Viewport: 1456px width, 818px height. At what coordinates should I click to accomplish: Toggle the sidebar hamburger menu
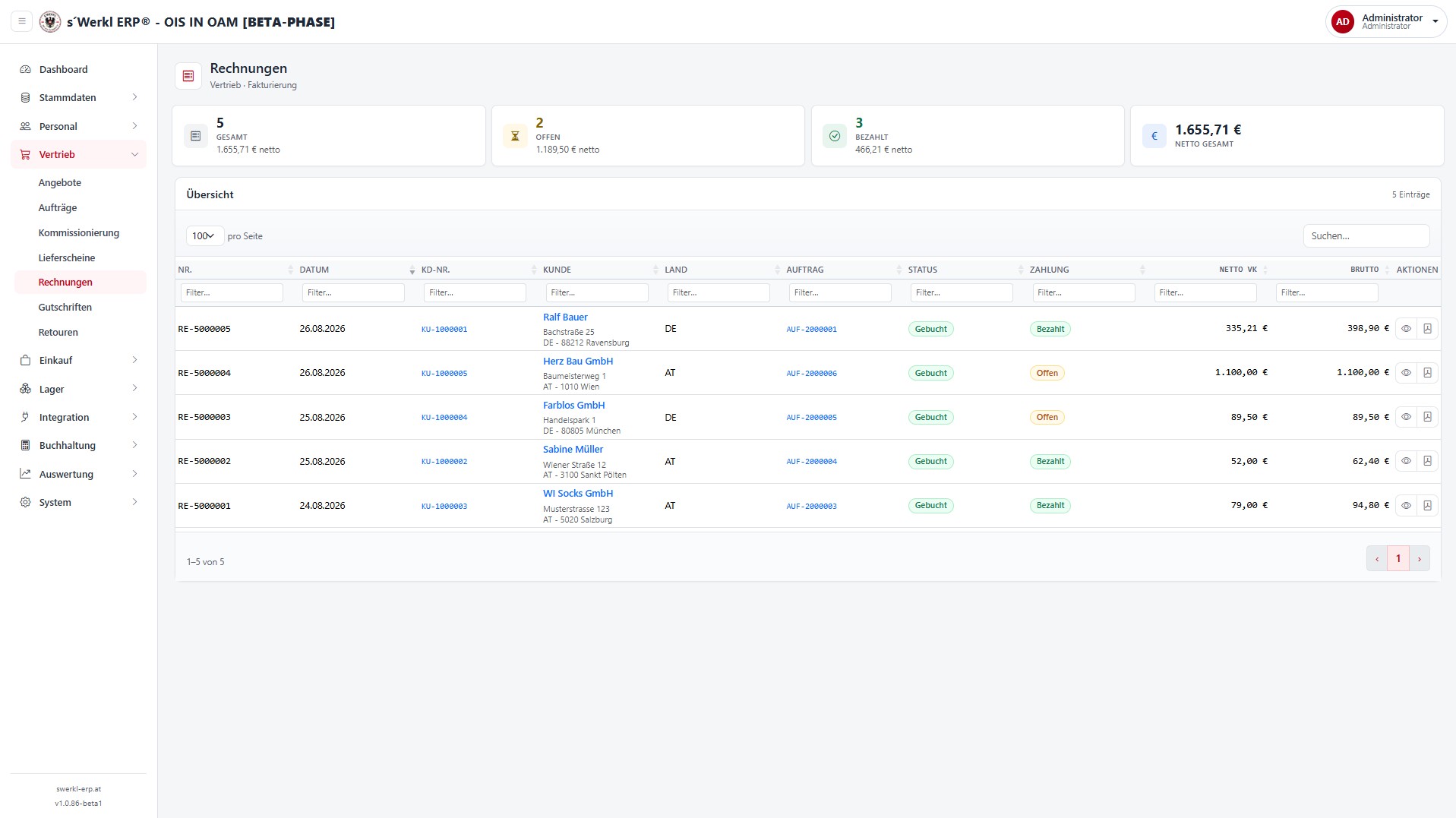(x=22, y=21)
